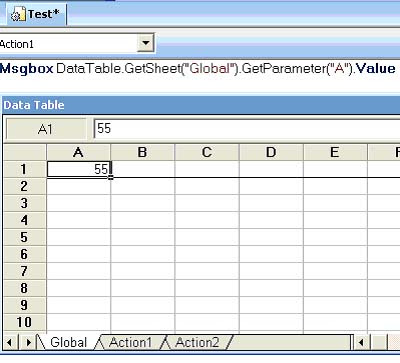Click cell A1 containing 55

(78, 169)
